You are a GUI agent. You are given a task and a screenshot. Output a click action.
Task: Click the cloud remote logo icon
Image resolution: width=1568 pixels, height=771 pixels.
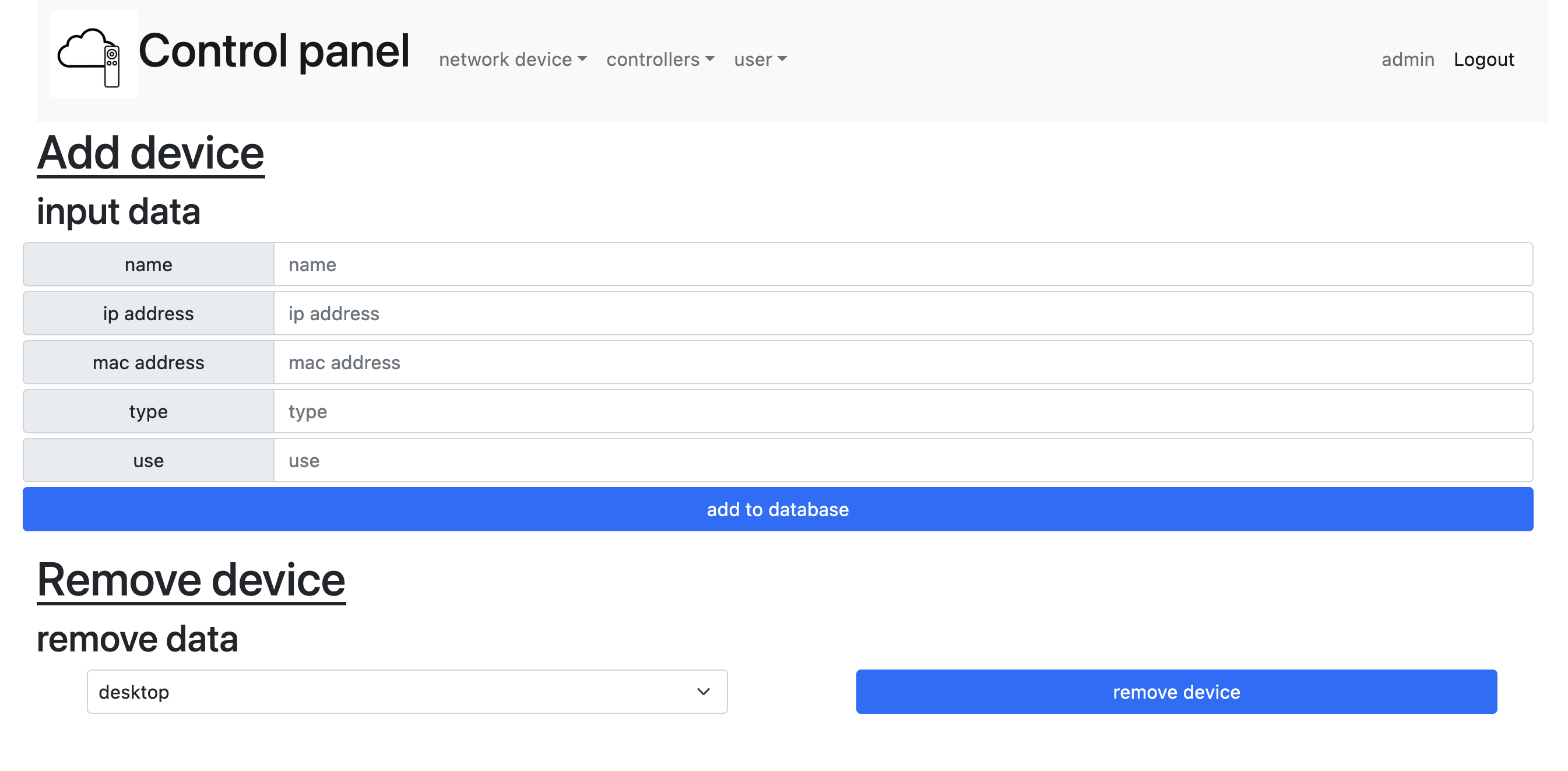(x=94, y=55)
